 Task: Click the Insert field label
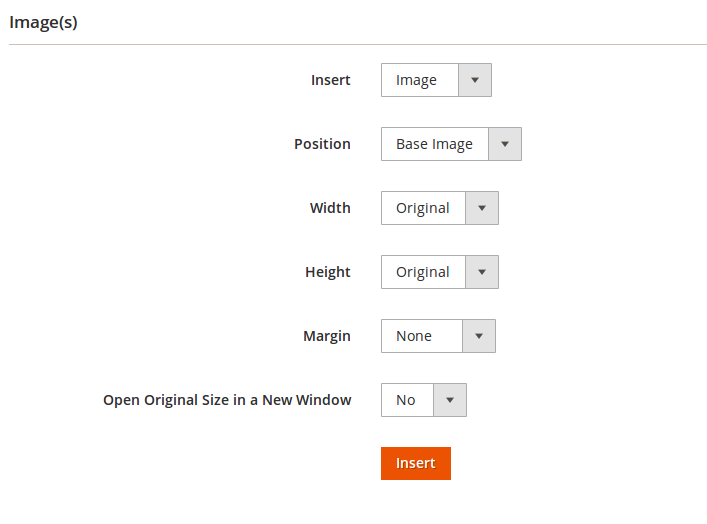pyautogui.click(x=330, y=80)
